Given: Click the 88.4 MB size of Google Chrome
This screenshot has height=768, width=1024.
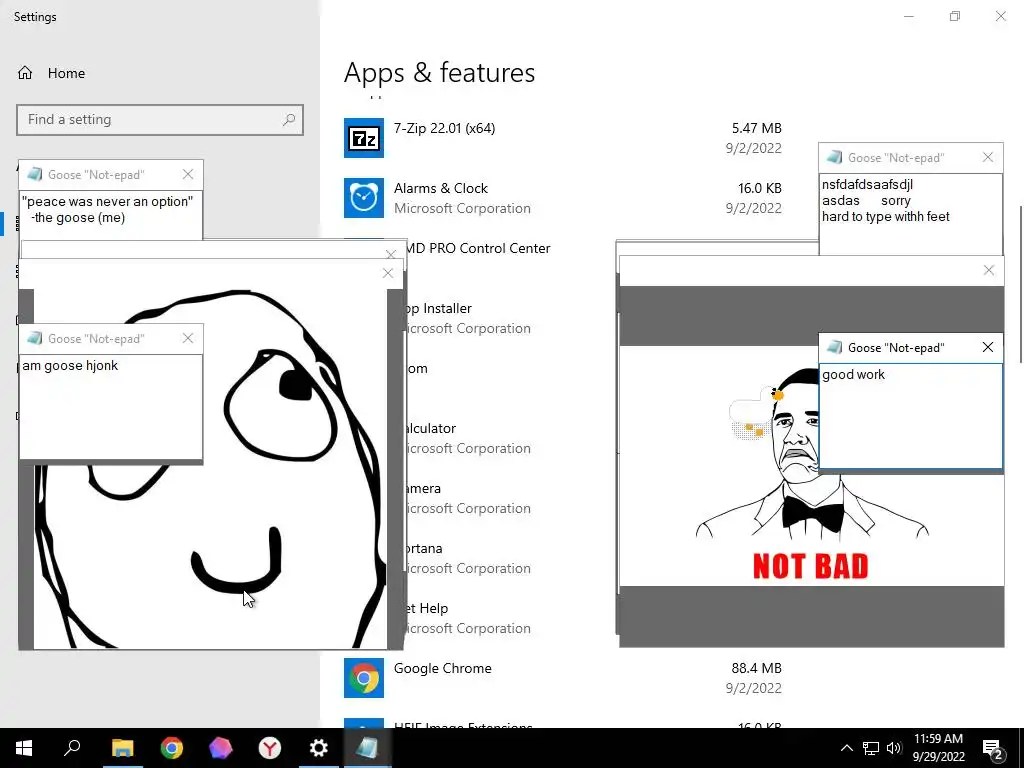Looking at the screenshot, I should pyautogui.click(x=756, y=668).
